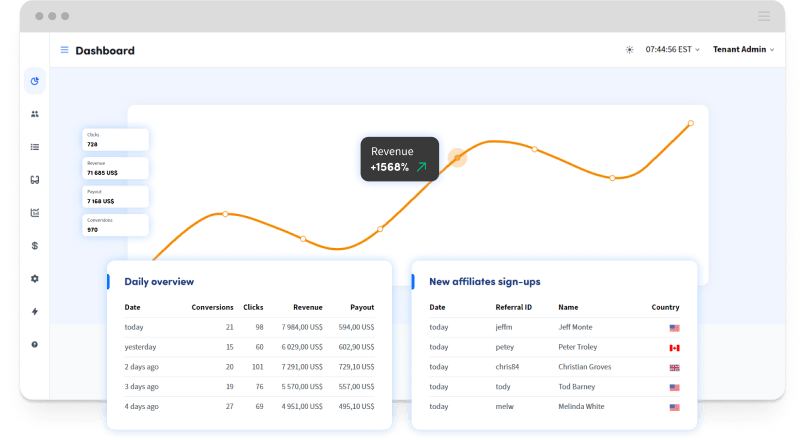Sort by Country column header

(665, 307)
